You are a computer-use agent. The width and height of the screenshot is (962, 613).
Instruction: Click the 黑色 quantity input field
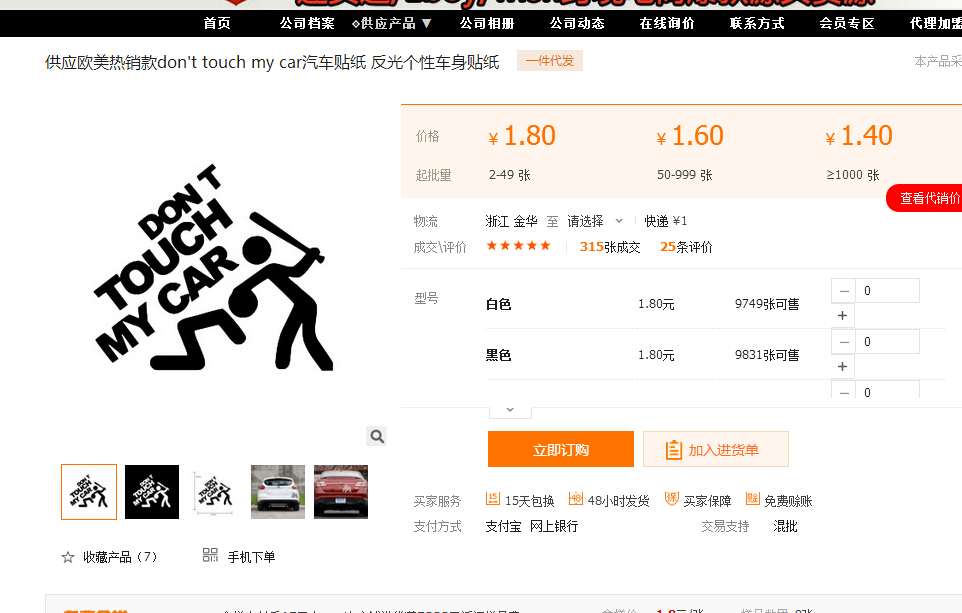click(887, 342)
